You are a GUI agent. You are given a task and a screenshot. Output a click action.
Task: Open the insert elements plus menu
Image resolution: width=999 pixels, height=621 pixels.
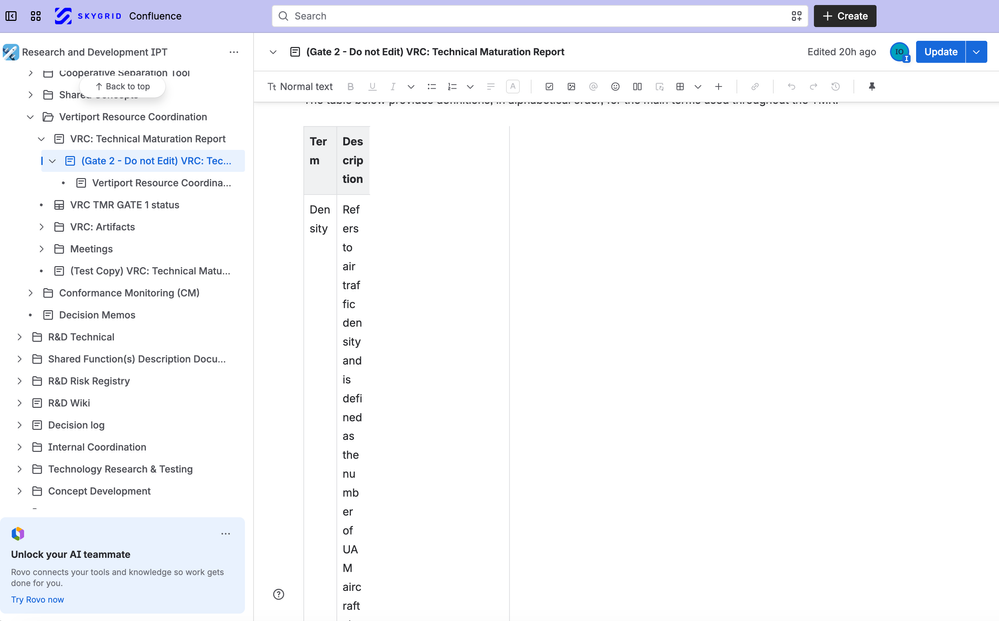tap(718, 87)
